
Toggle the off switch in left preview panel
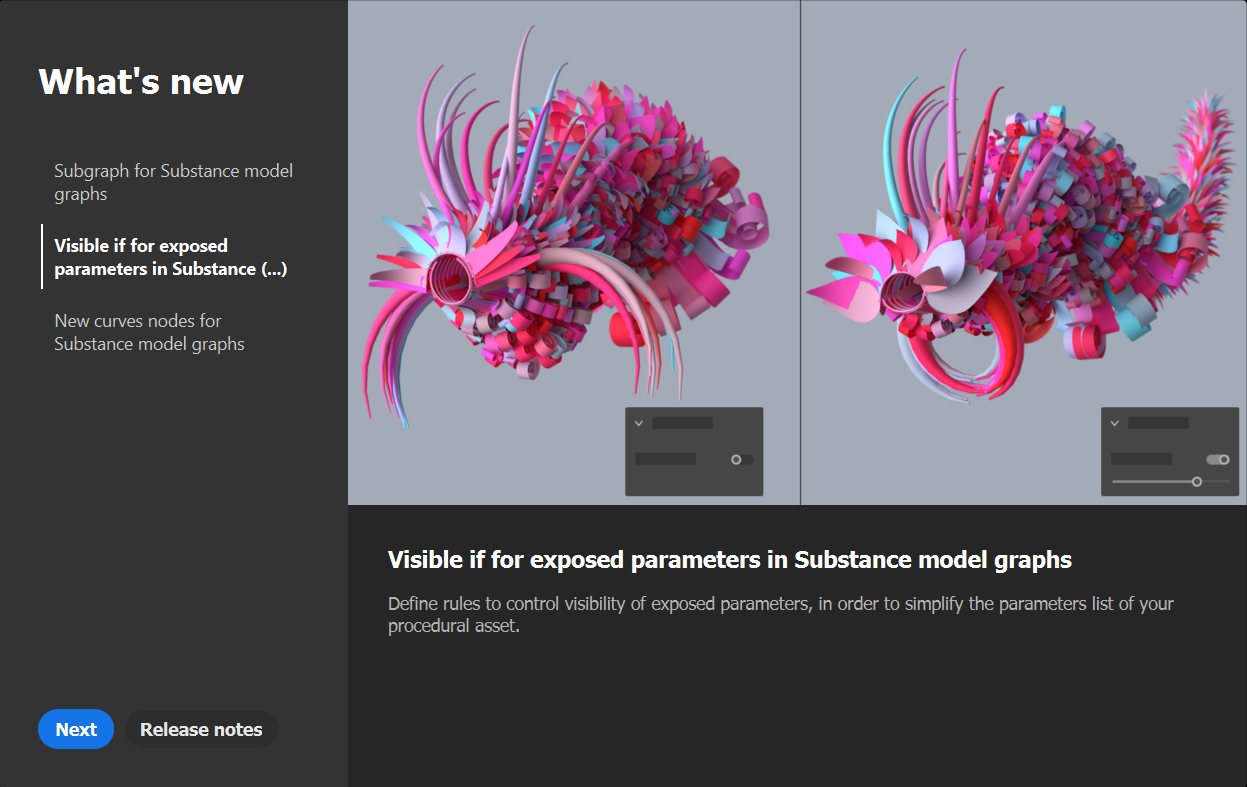(742, 459)
